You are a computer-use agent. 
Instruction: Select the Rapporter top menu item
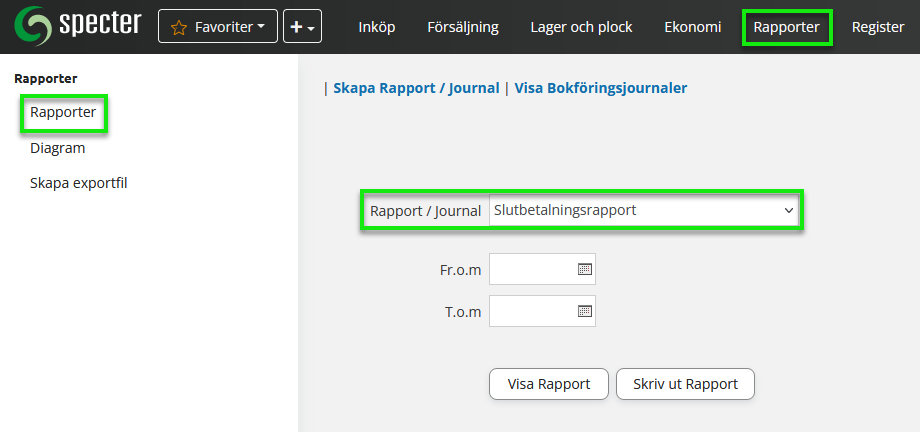[x=787, y=27]
